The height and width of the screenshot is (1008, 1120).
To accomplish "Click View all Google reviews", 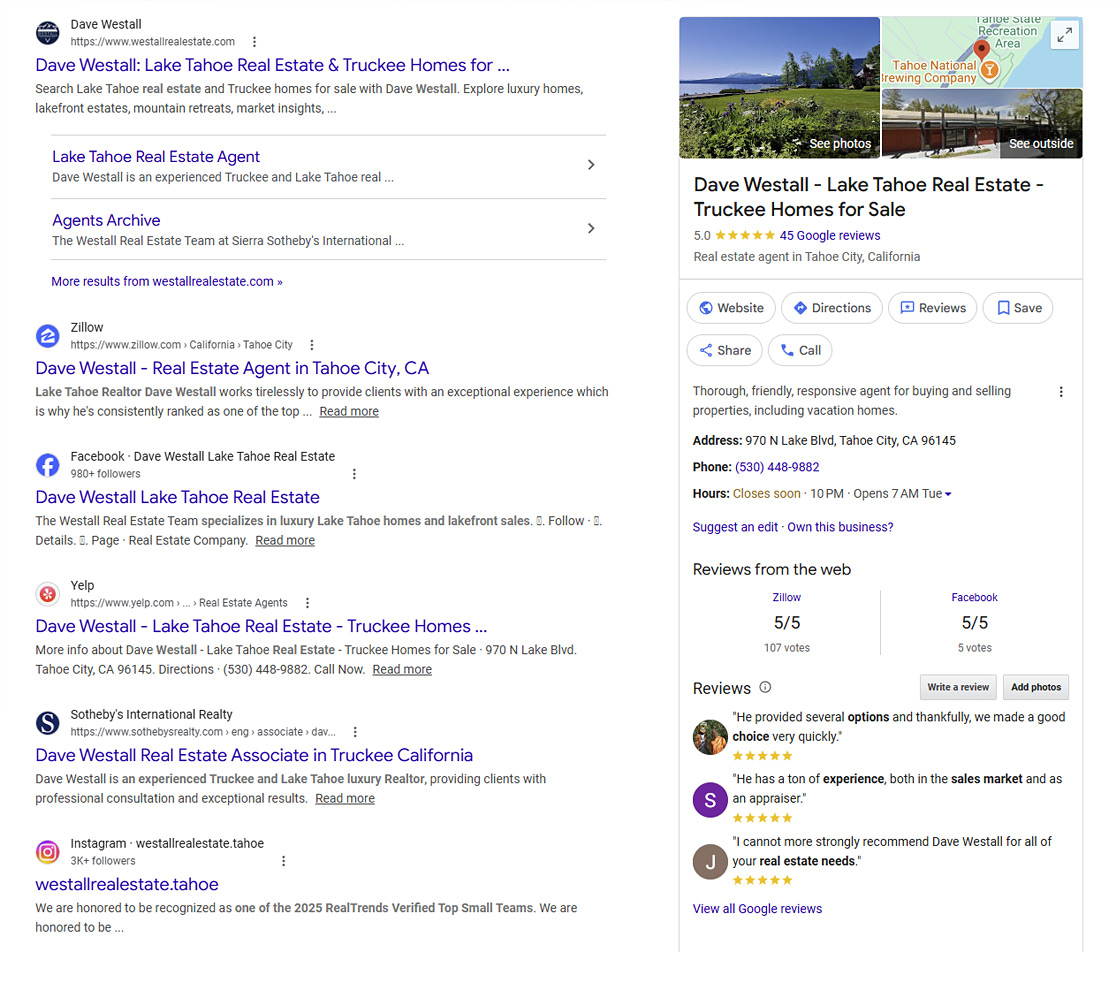I will (x=757, y=909).
